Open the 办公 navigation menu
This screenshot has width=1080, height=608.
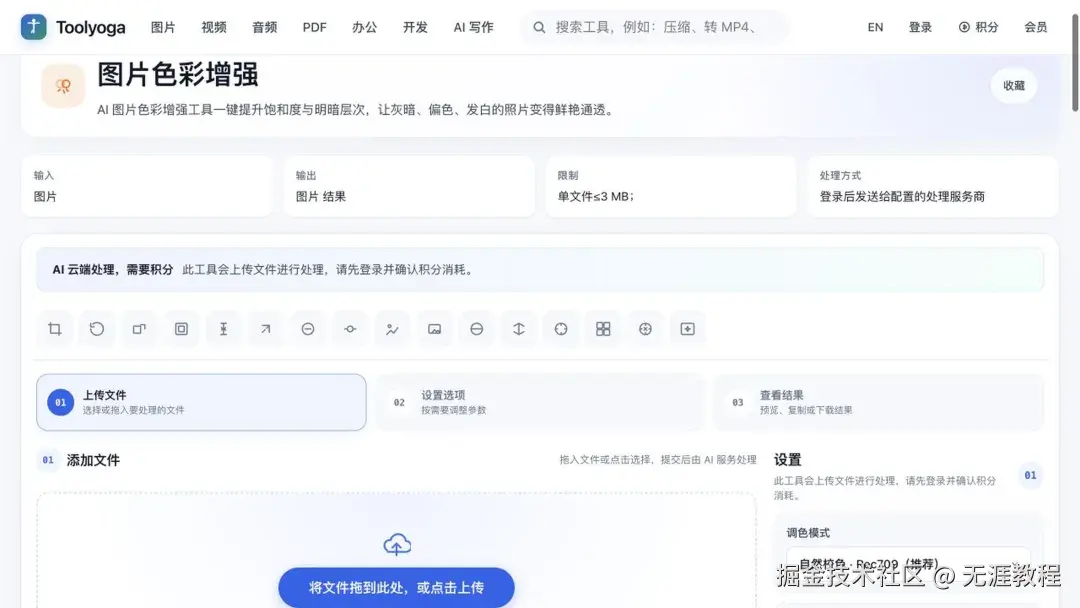point(364,28)
